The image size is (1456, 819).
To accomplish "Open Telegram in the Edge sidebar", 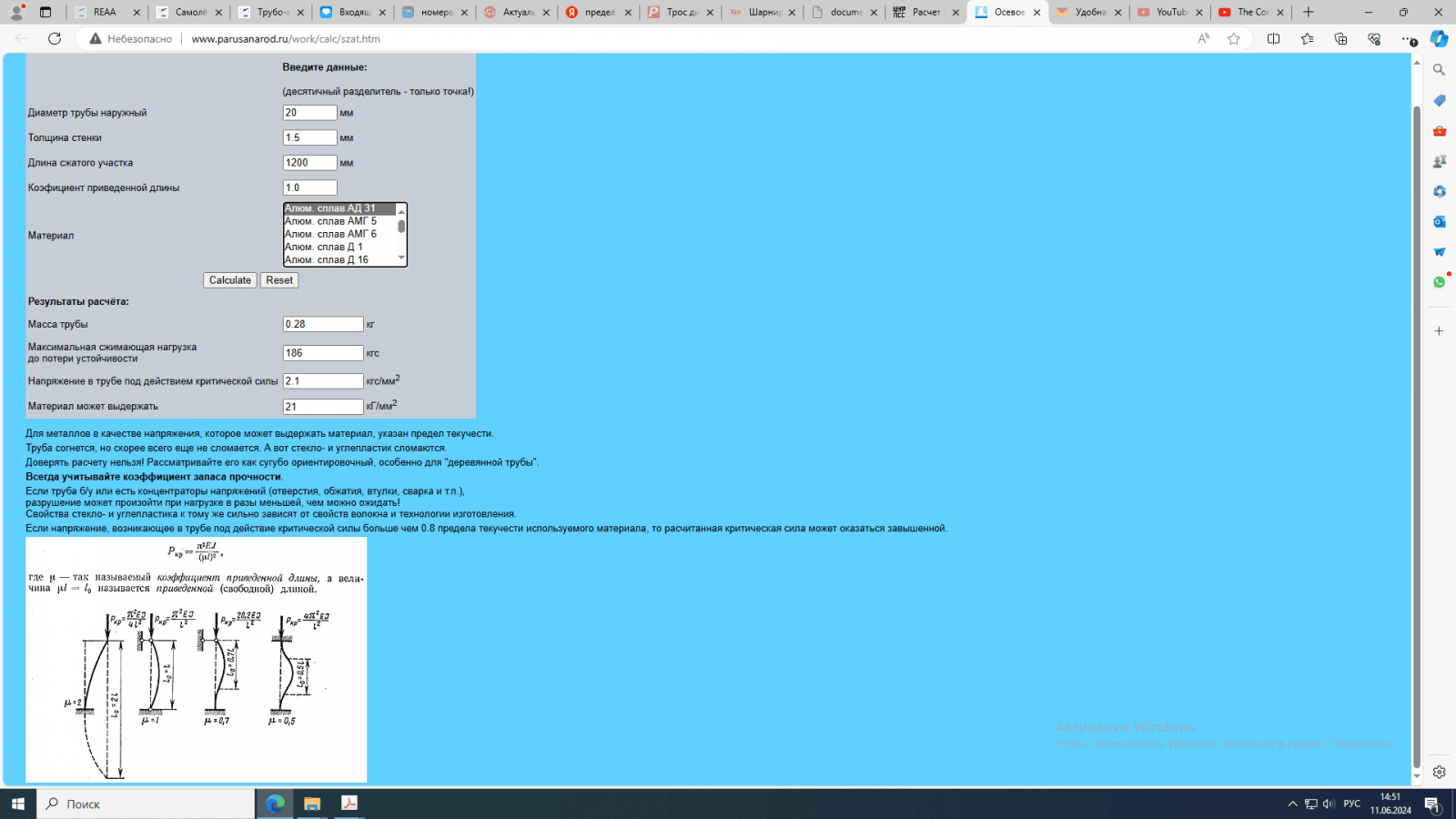I will click(1439, 252).
